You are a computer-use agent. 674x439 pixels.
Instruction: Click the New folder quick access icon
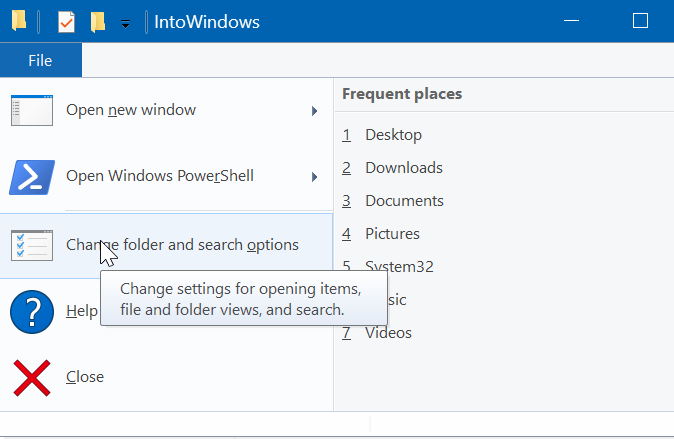(x=98, y=21)
